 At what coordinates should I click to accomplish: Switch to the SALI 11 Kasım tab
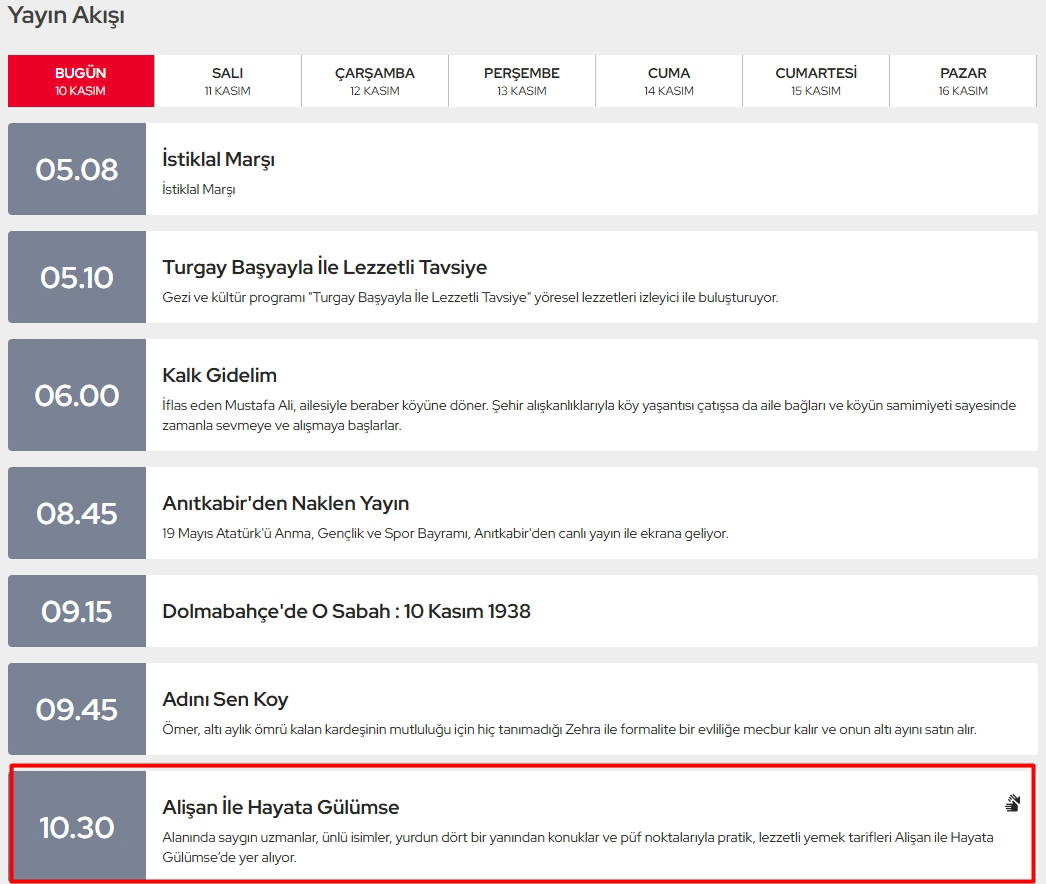click(228, 81)
